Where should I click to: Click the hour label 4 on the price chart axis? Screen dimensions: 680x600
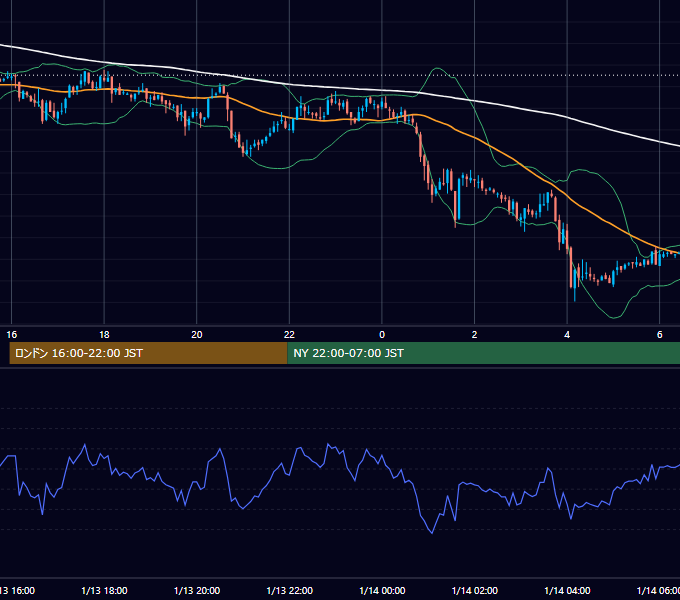567,335
